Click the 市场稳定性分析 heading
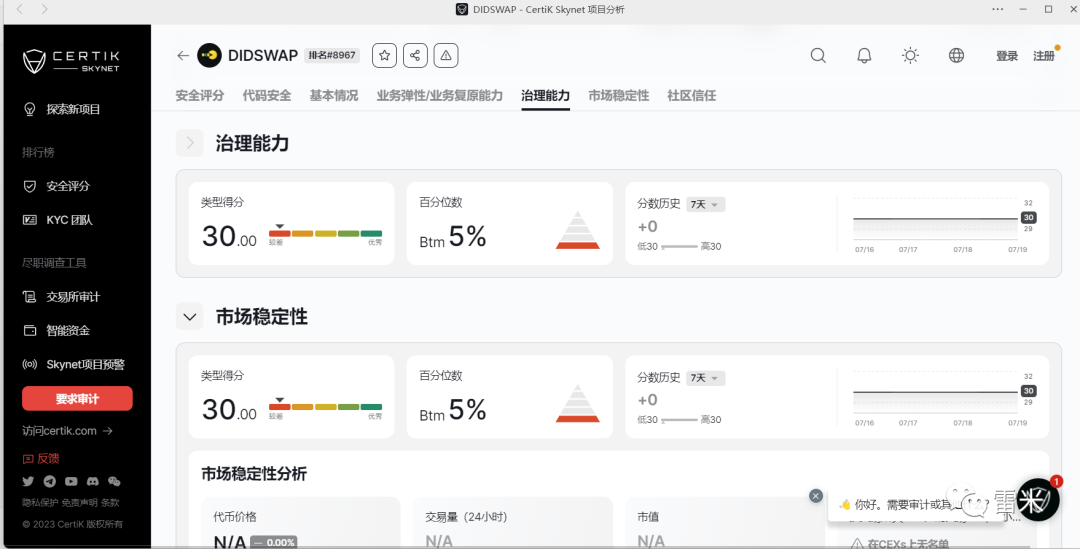This screenshot has height=549, width=1080. coord(254,474)
